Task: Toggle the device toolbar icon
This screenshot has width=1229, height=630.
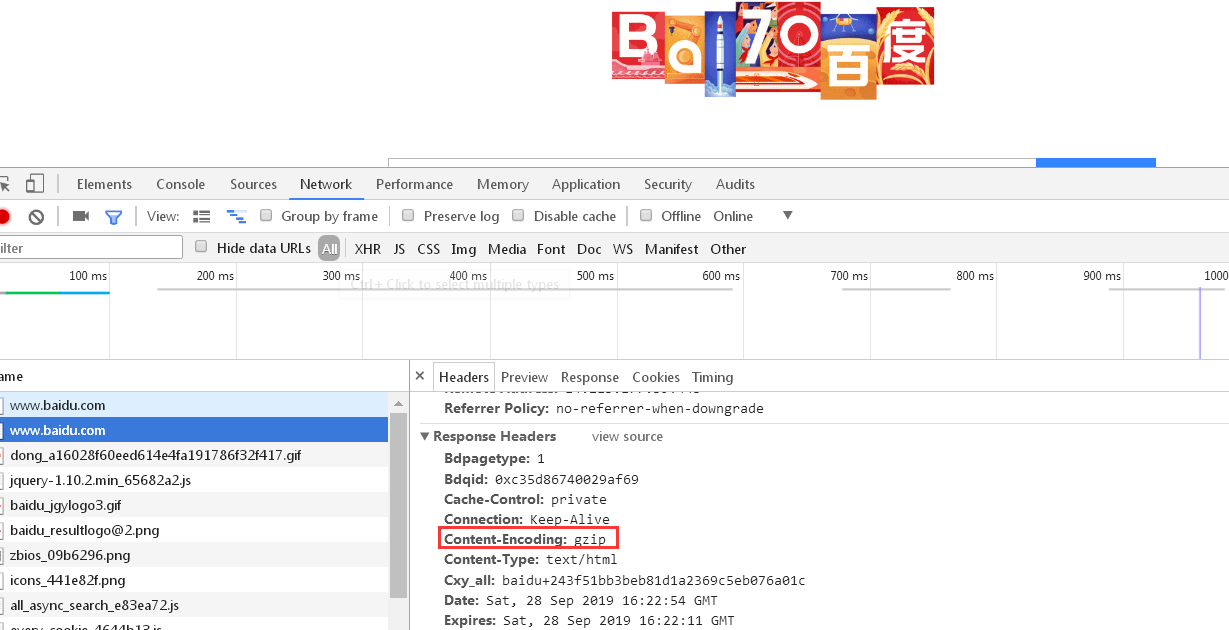Action: [35, 184]
